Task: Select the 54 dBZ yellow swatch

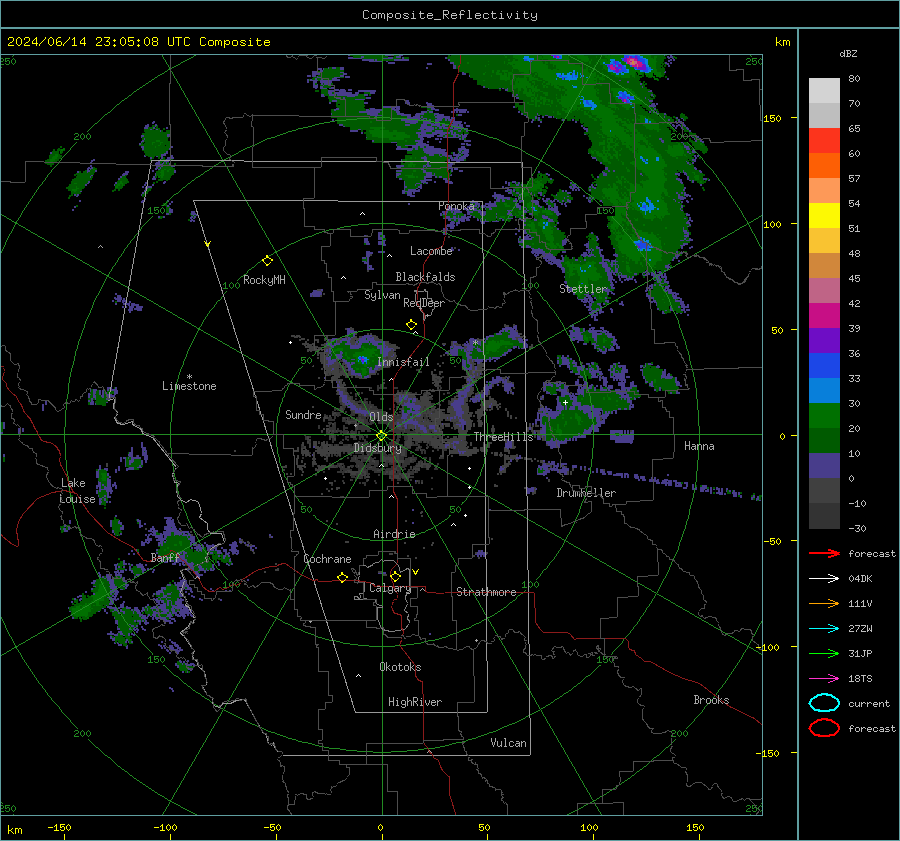Action: [x=824, y=216]
